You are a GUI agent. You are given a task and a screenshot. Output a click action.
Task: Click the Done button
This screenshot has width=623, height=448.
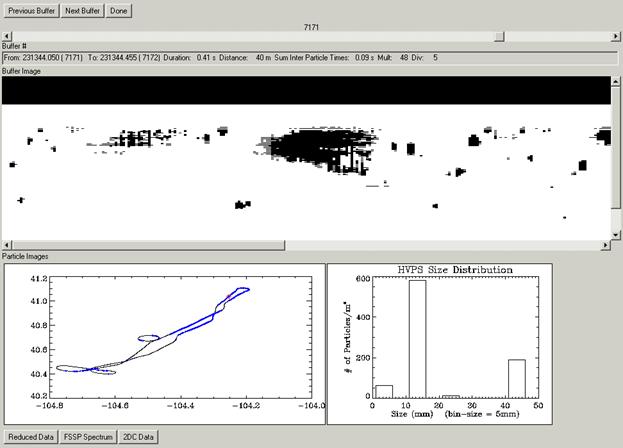(118, 11)
